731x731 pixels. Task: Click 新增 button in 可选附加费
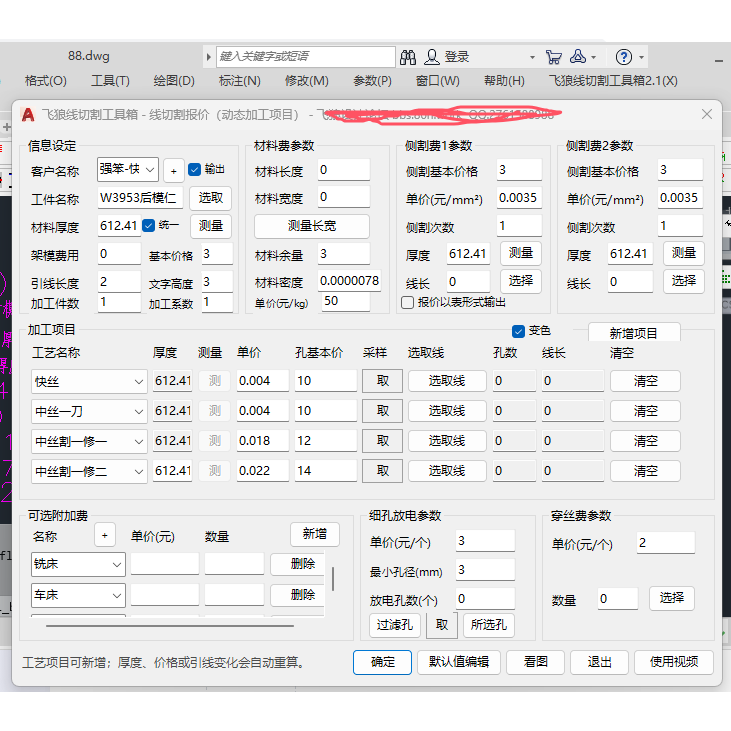coord(315,534)
